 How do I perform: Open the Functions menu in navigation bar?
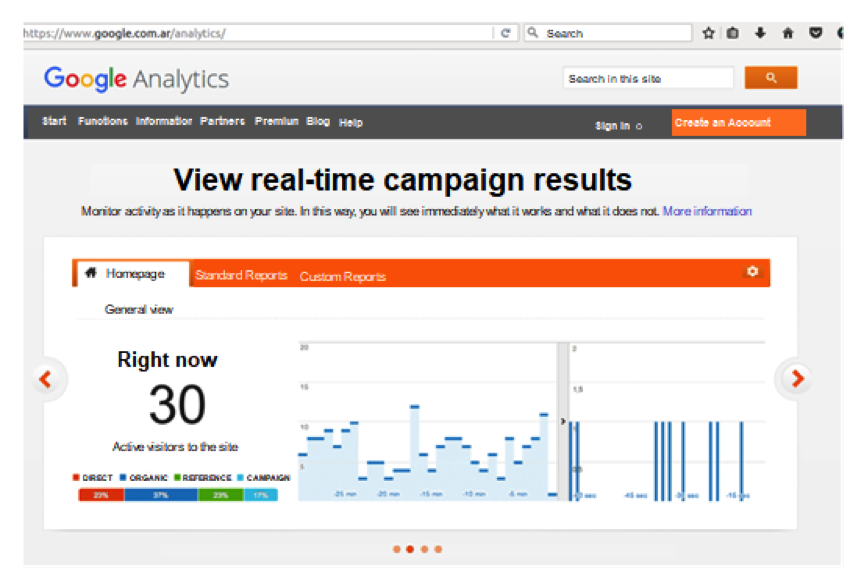103,122
